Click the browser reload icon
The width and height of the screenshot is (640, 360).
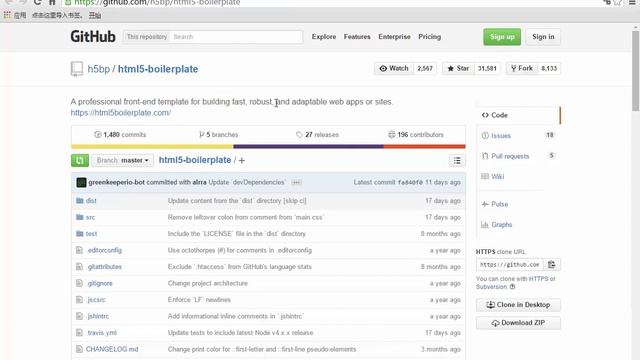[x=37, y=2]
